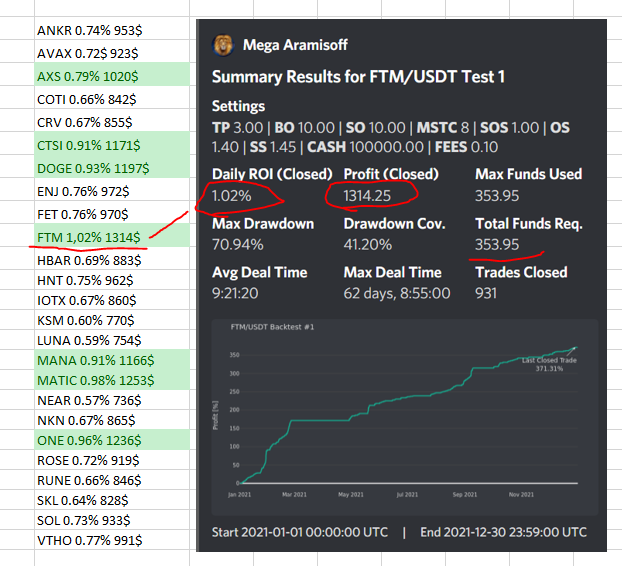Select the VTHO 0.77% 991$ cell
Image resolution: width=622 pixels, height=566 pixels.
112,540
